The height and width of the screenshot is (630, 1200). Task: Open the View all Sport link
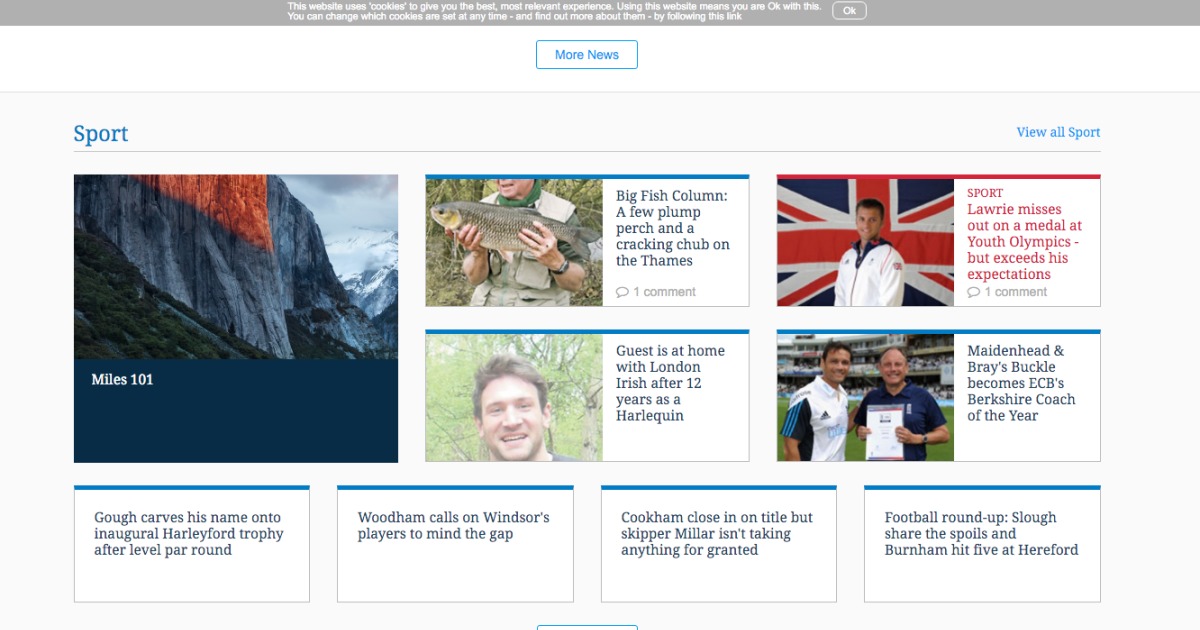pos(1057,132)
